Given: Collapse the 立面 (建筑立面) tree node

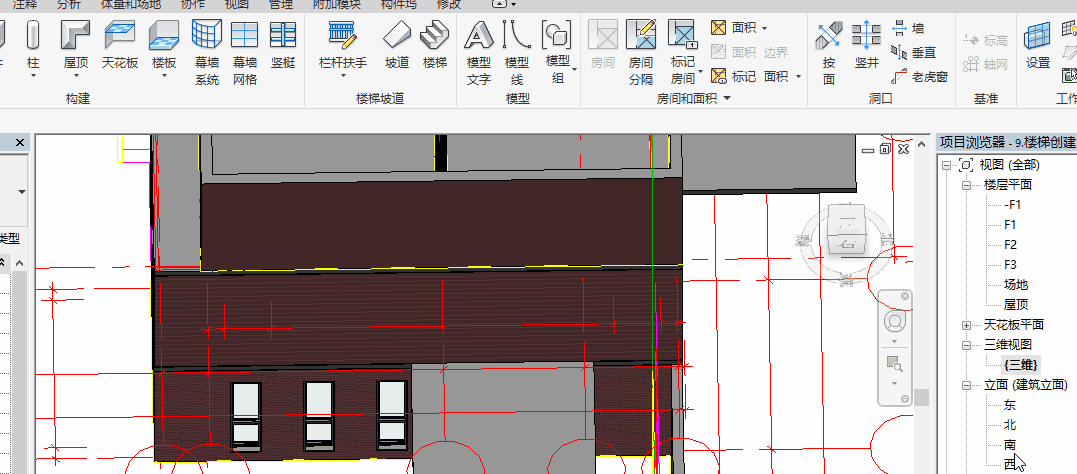Looking at the screenshot, I should pyautogui.click(x=966, y=385).
